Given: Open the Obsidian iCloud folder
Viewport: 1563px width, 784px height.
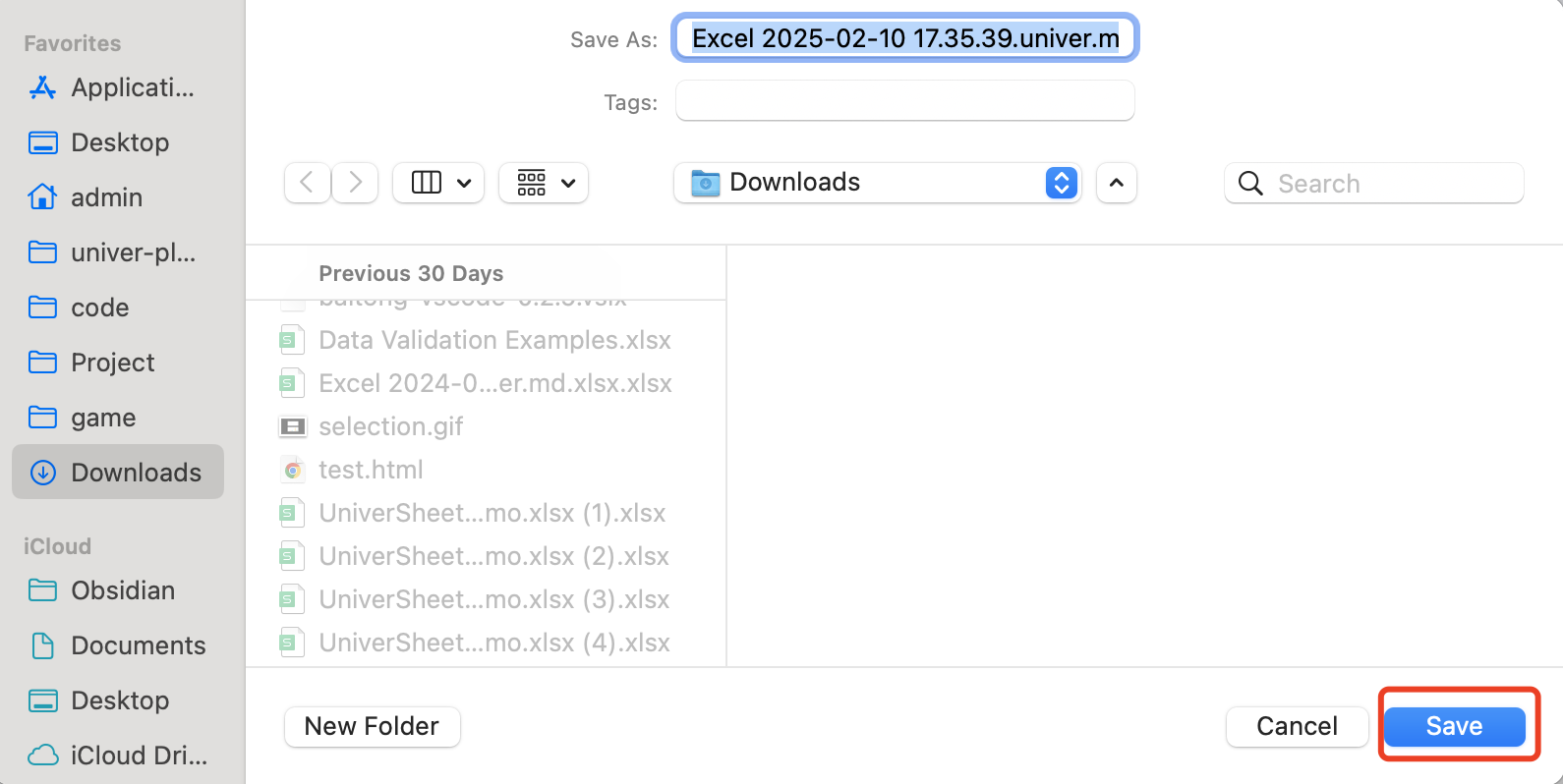Looking at the screenshot, I should coord(122,590).
